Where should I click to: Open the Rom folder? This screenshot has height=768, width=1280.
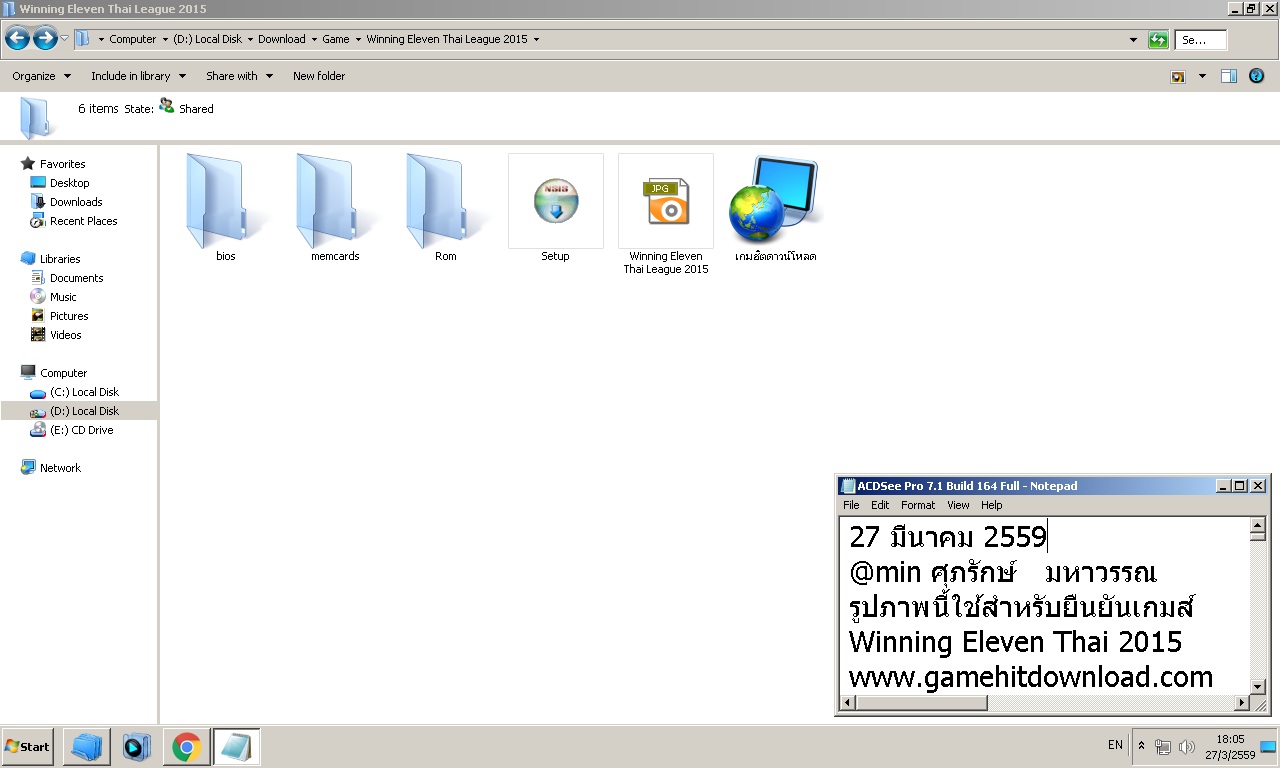(x=445, y=208)
